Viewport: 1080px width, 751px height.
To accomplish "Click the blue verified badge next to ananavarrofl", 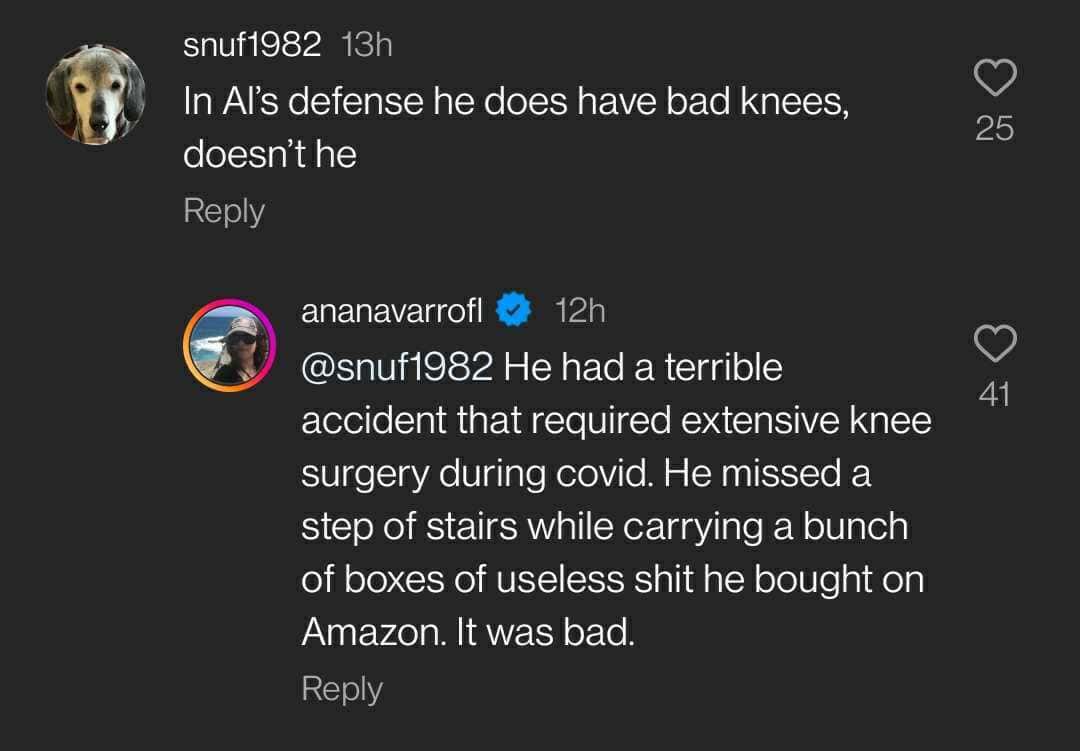I will point(512,310).
